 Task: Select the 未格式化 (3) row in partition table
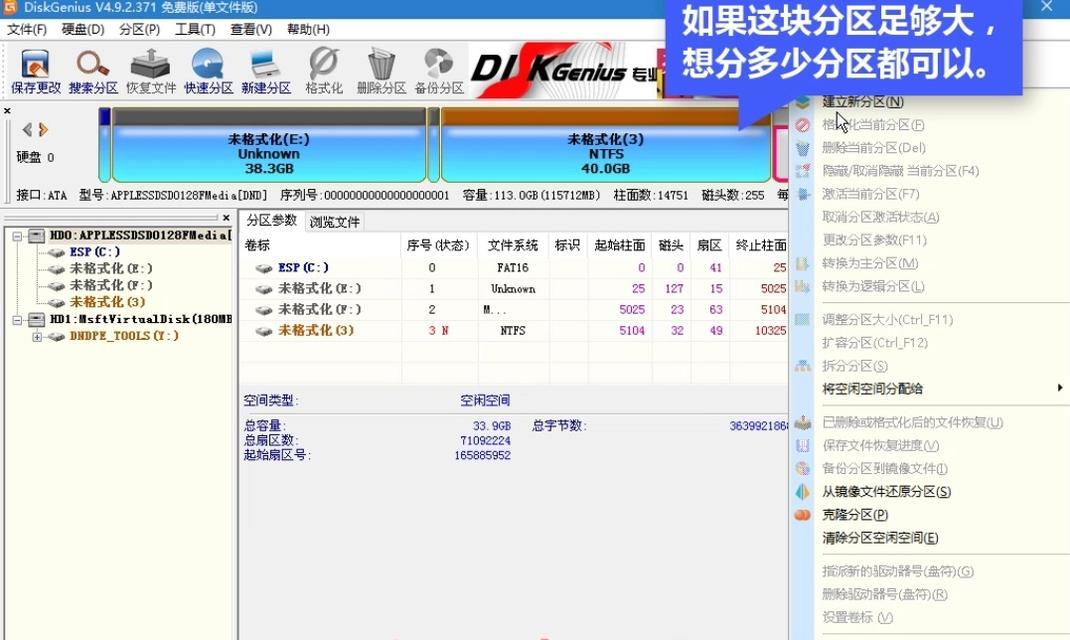pyautogui.click(x=515, y=331)
